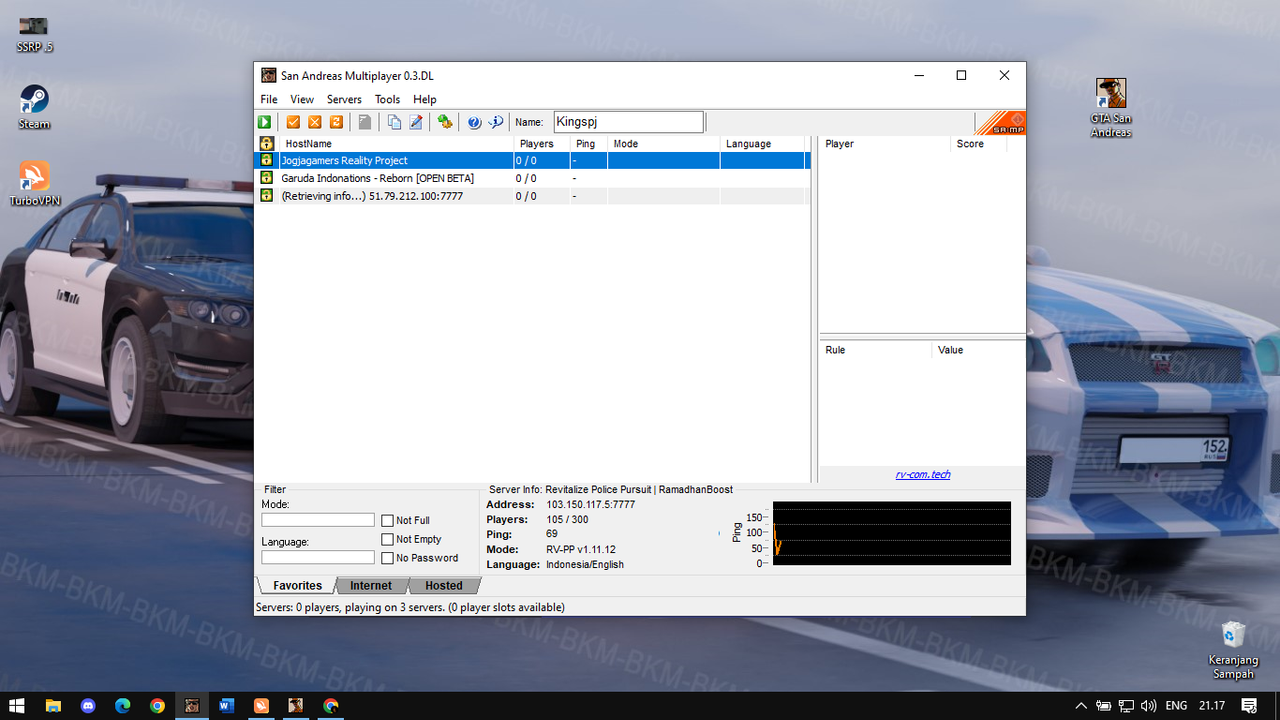Click the Value column header
Viewport: 1280px width, 720px height.
pyautogui.click(x=978, y=350)
